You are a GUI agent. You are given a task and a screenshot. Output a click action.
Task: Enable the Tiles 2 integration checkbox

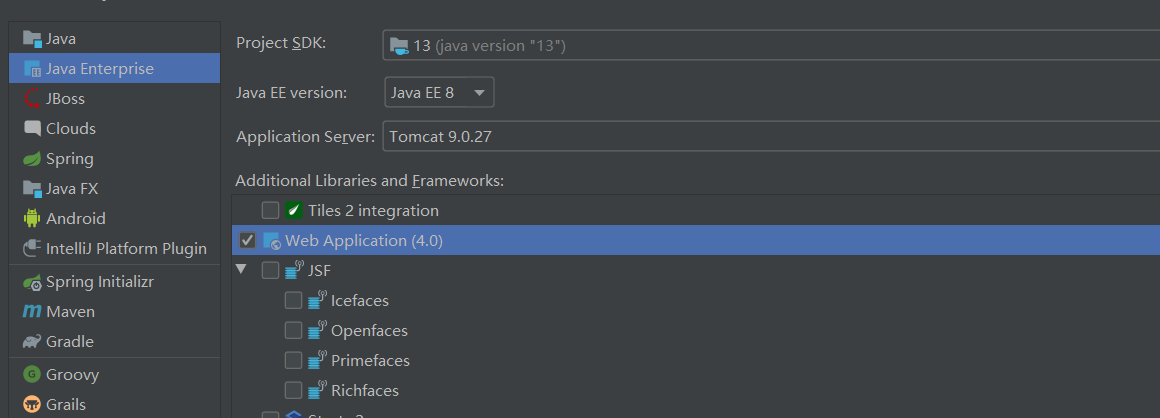270,210
